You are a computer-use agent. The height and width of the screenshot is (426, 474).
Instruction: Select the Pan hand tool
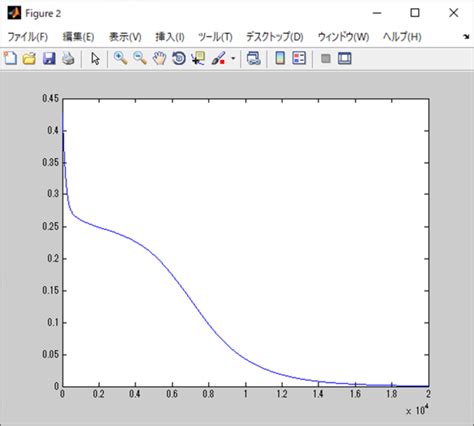point(159,58)
